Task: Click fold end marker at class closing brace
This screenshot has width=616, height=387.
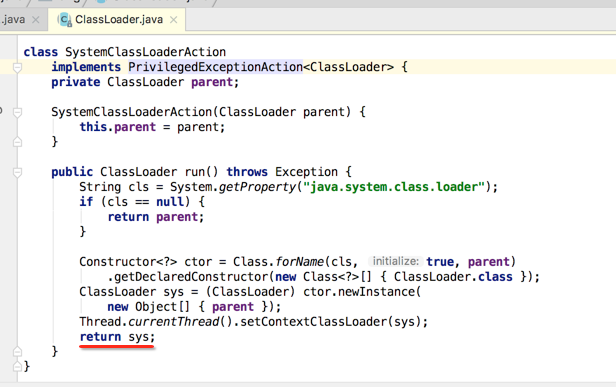Action: [17, 366]
